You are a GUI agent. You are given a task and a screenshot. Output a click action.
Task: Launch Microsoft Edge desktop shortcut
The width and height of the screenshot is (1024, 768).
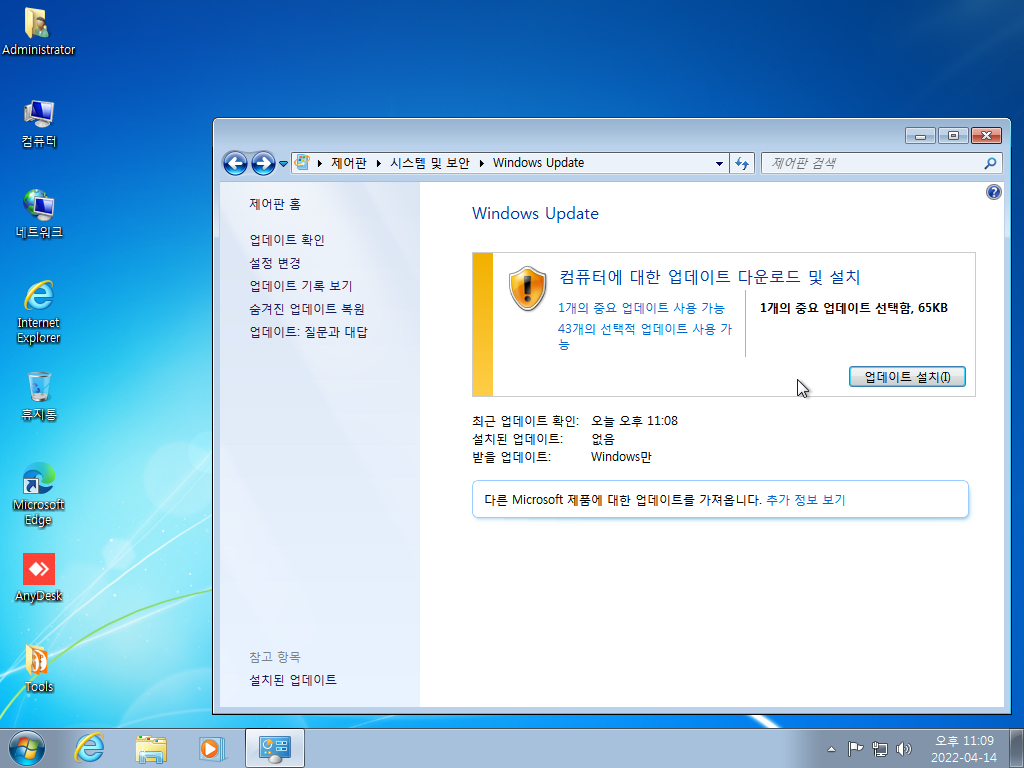pos(39,494)
